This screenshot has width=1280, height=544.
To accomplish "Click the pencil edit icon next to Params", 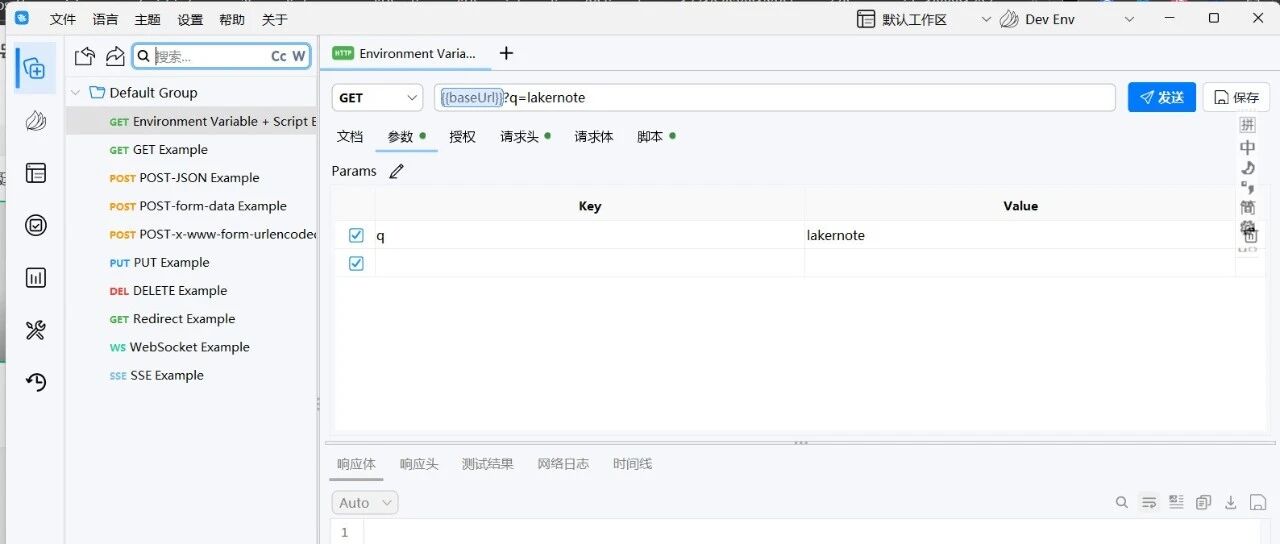I will click(397, 171).
